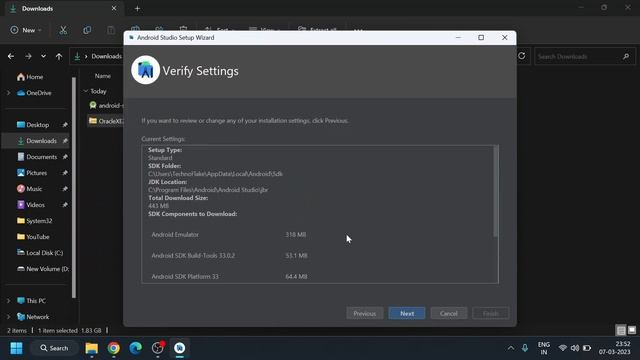Click Android SDK Build-Tools 33.0.2 row
This screenshot has height=360, width=640.
pos(229,256)
